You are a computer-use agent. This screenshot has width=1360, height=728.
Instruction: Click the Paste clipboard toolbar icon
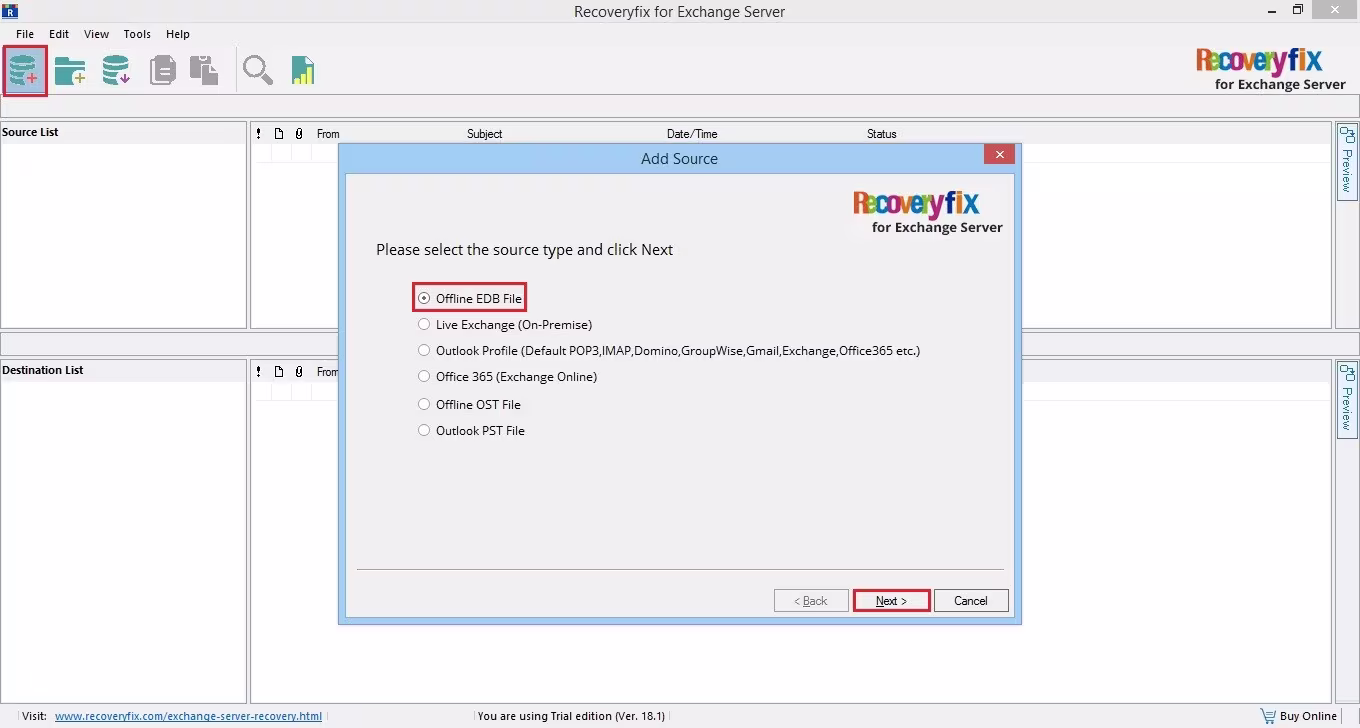pos(204,70)
